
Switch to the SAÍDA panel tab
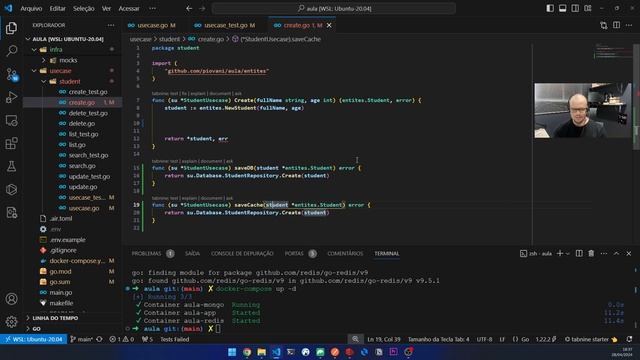tap(192, 253)
